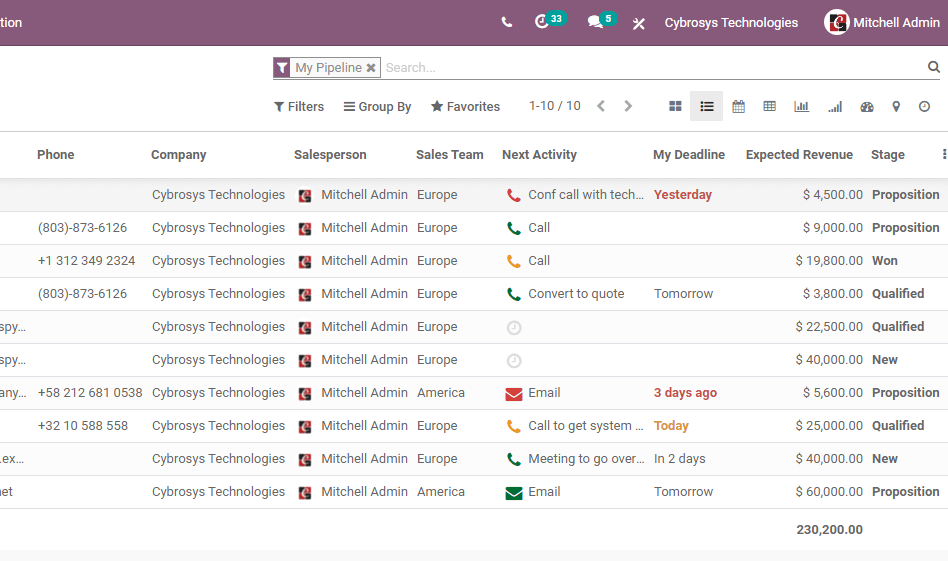The height and width of the screenshot is (561, 948).
Task: Switch to Activity clock view
Action: pyautogui.click(x=924, y=107)
